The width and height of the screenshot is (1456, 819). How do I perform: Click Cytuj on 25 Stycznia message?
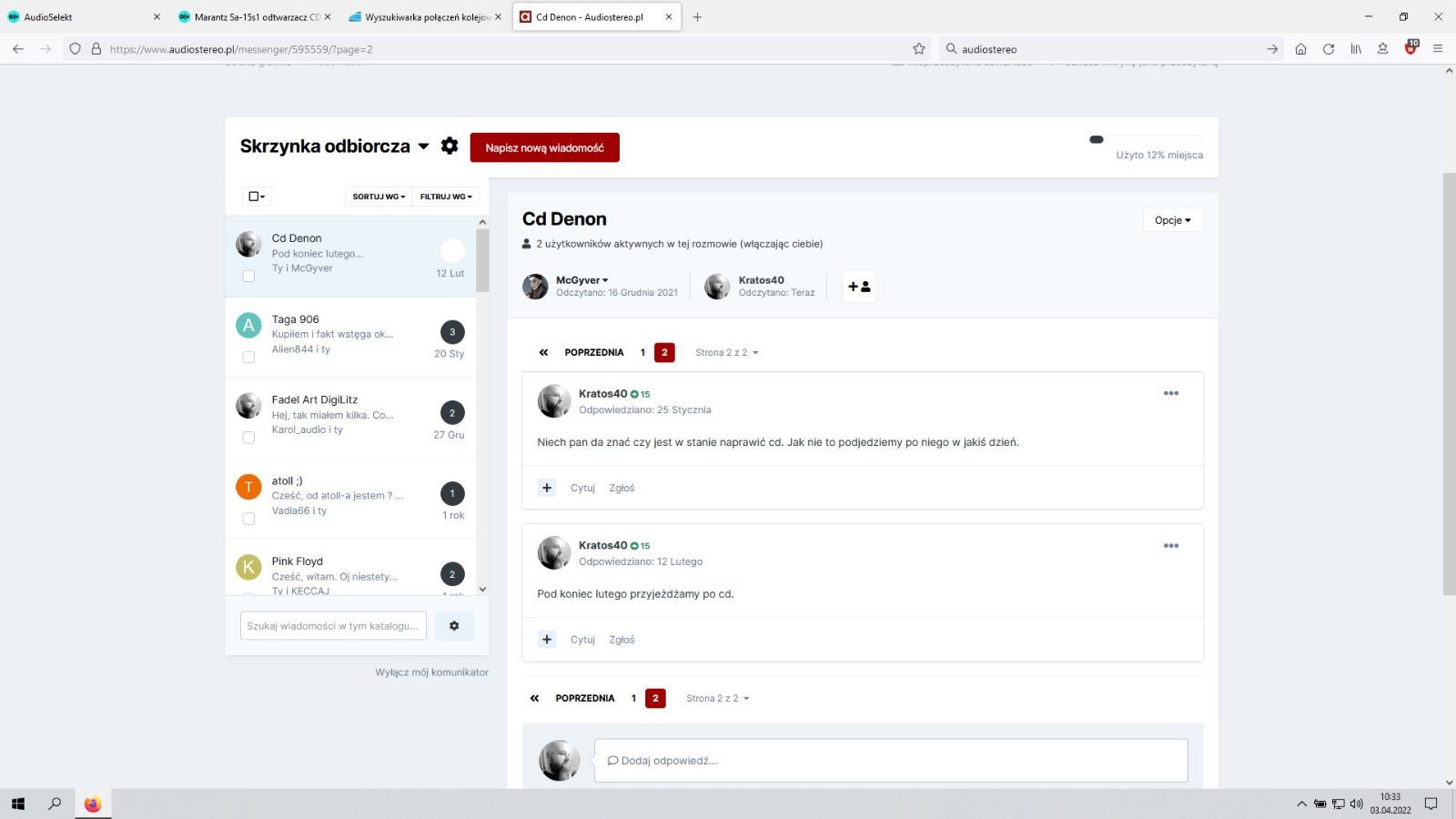click(582, 488)
